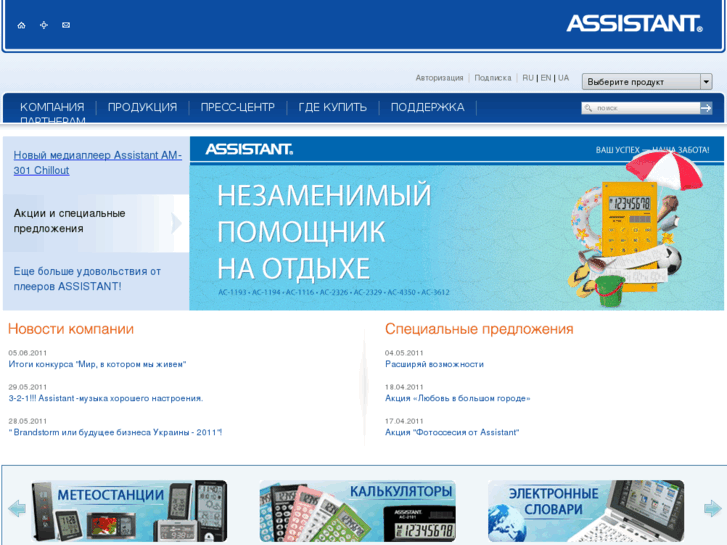Open news '3-2-1!!! Assistant -музыка хорошего настроения.'
Viewport: 727px width, 545px height.
click(x=106, y=398)
